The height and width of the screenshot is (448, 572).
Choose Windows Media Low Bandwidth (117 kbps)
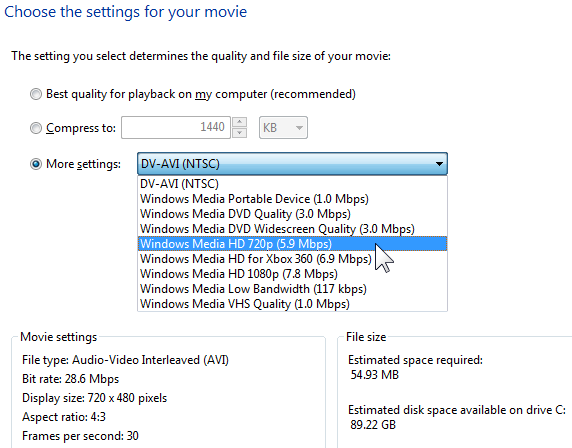[292, 289]
